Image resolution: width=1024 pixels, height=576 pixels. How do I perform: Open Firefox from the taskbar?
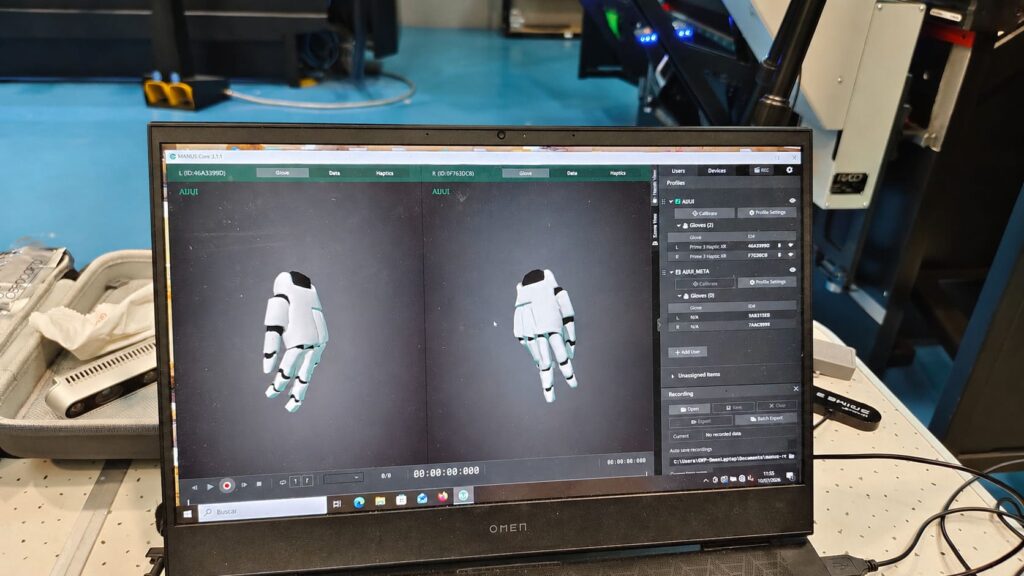pyautogui.click(x=443, y=497)
